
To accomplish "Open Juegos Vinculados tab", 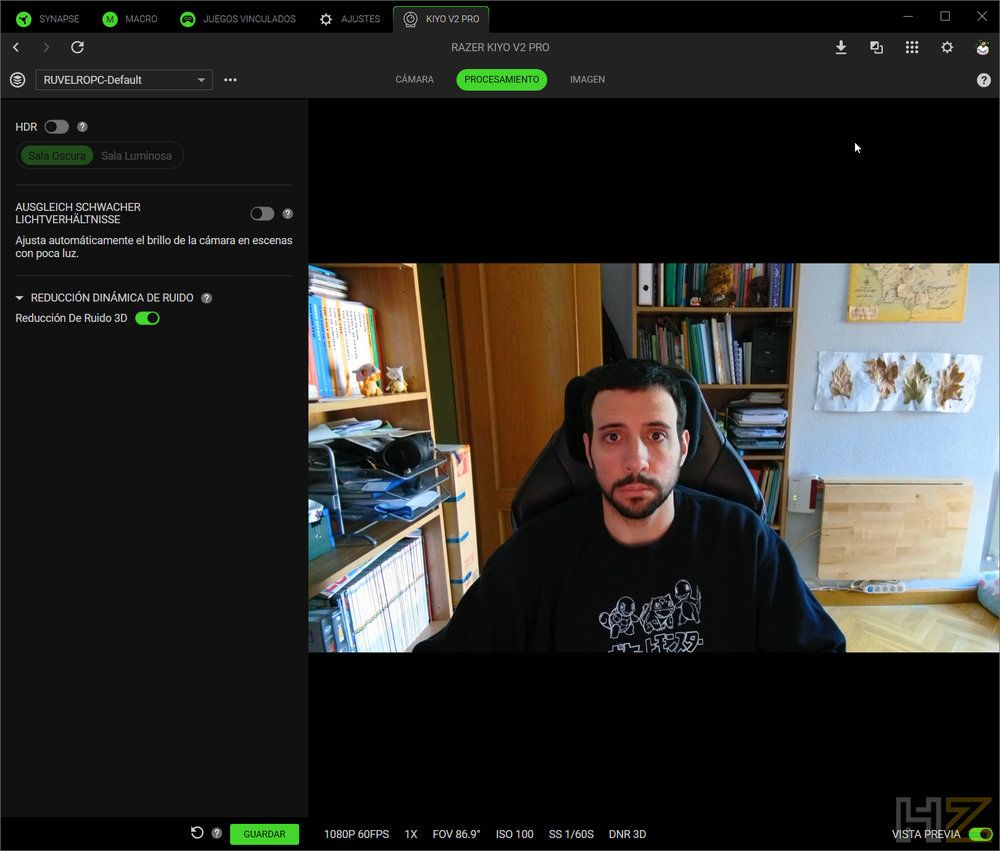I will 238,19.
